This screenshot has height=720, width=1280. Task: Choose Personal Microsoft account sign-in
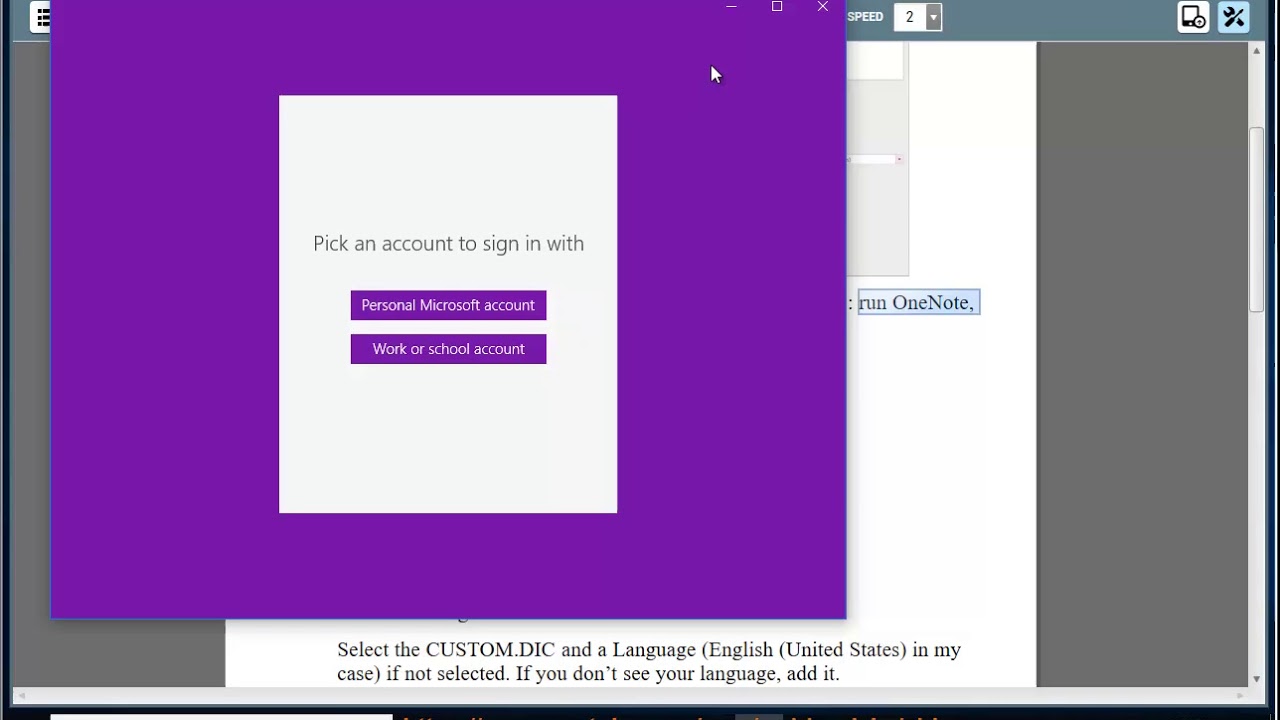(x=448, y=305)
